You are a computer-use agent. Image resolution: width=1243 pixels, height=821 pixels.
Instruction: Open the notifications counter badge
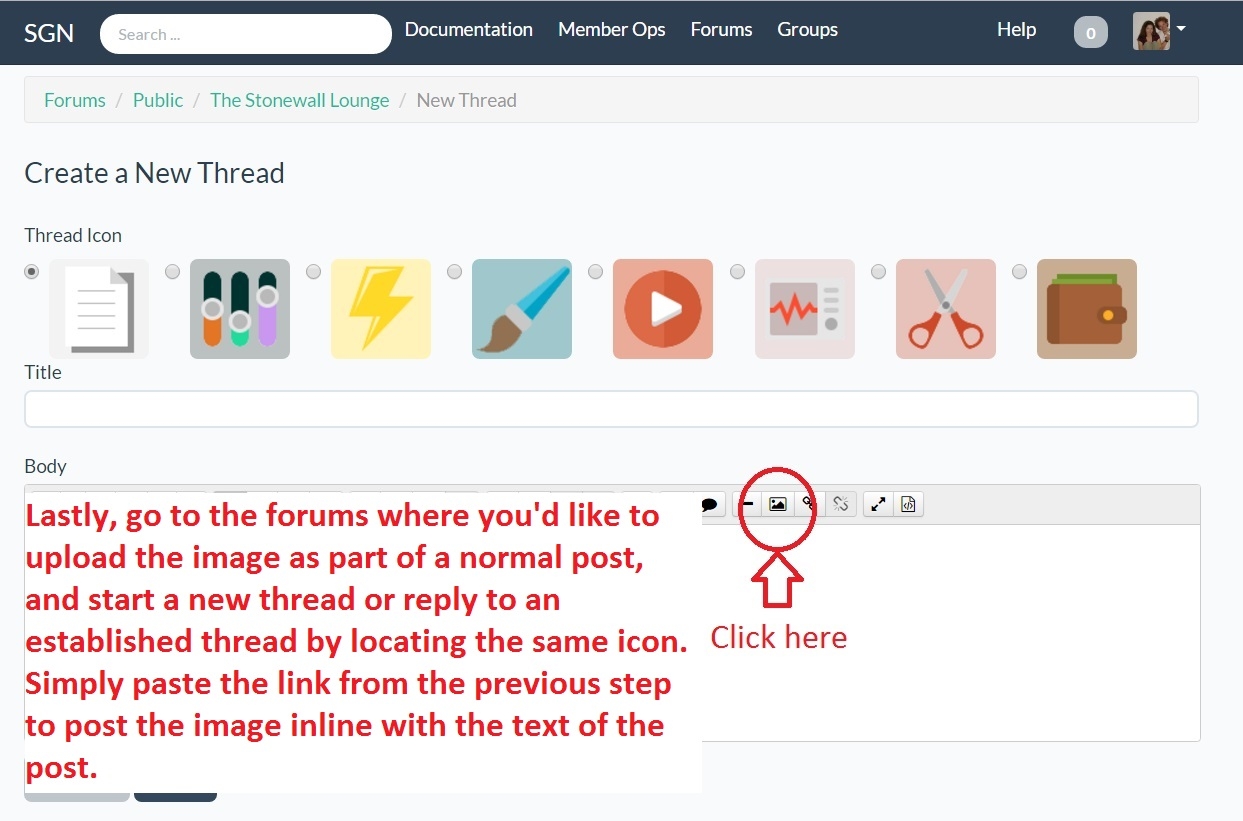click(1090, 33)
